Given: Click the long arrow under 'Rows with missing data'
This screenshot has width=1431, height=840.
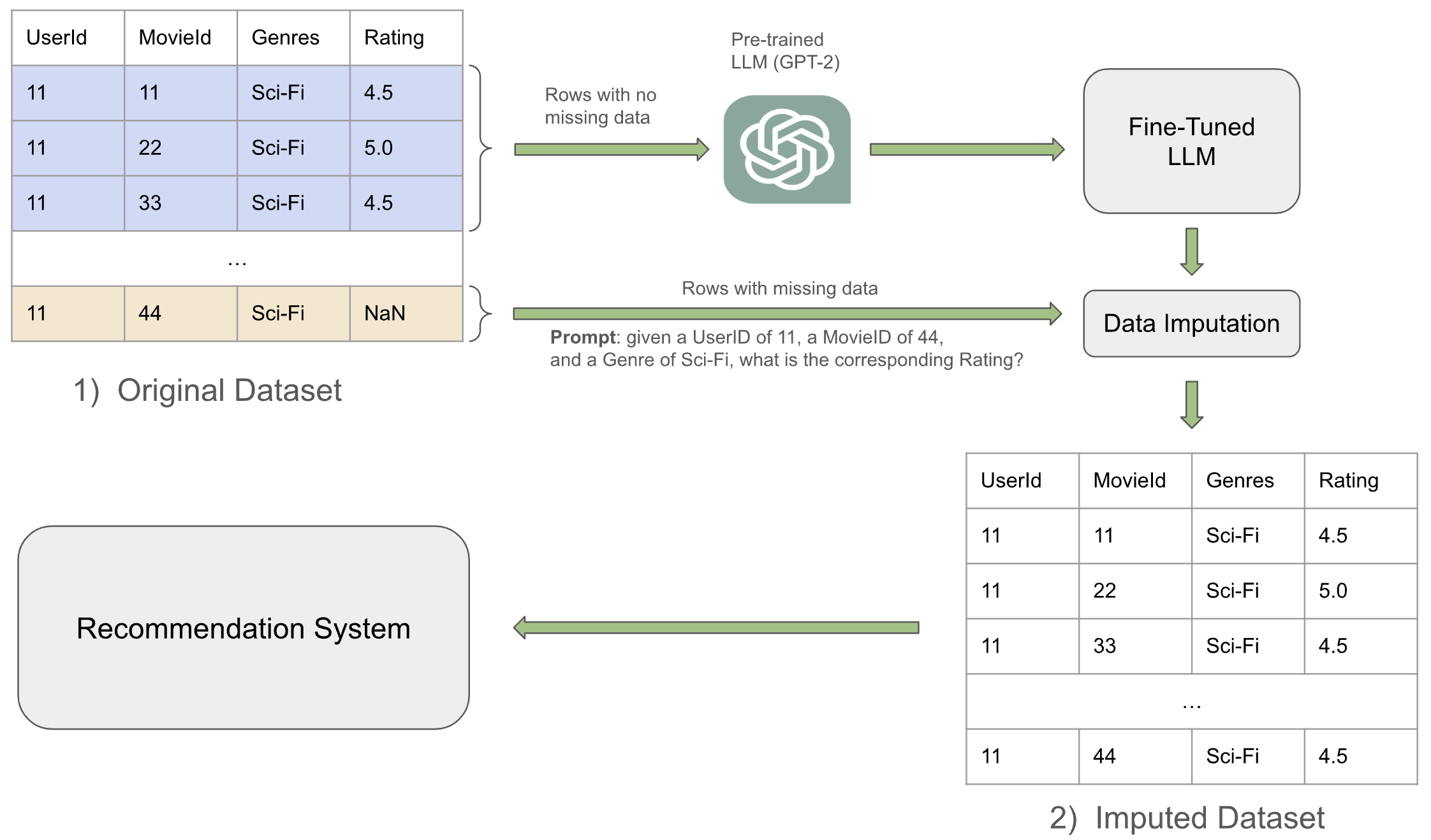Looking at the screenshot, I should (786, 314).
